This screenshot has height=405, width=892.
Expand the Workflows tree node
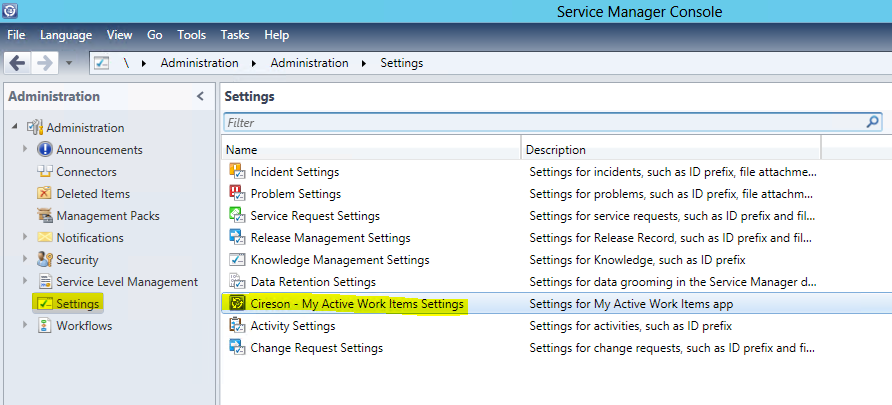[26, 326]
